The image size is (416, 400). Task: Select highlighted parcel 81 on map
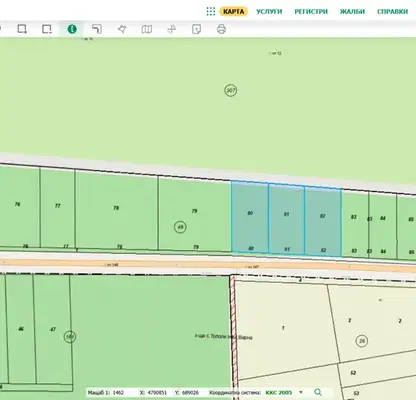pos(286,219)
